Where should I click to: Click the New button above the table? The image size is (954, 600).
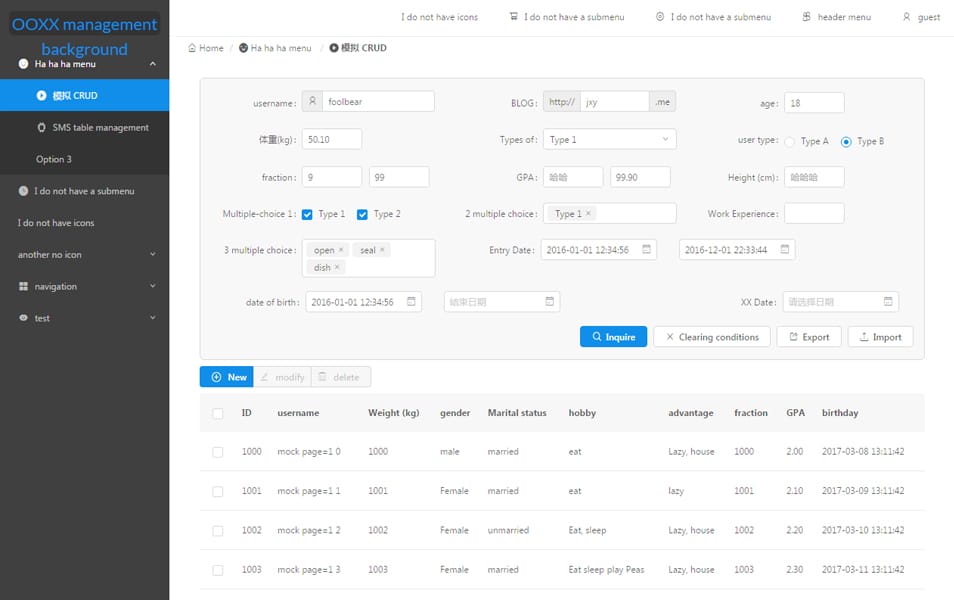226,377
